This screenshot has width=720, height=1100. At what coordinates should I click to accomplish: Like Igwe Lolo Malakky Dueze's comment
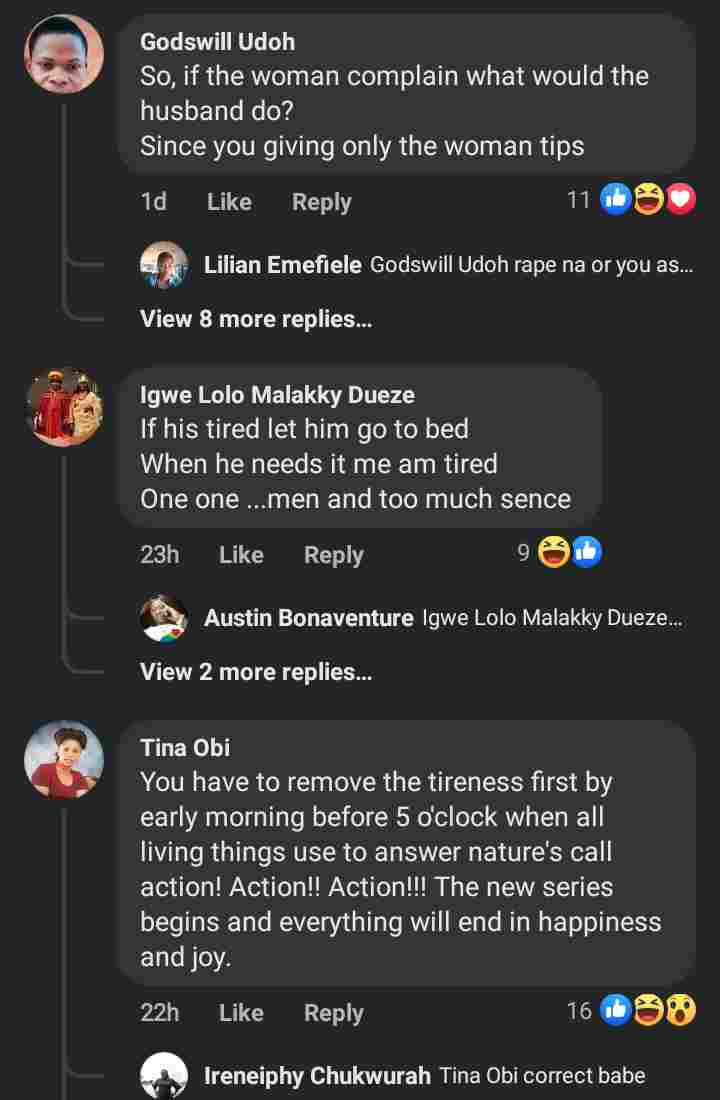[x=241, y=555]
